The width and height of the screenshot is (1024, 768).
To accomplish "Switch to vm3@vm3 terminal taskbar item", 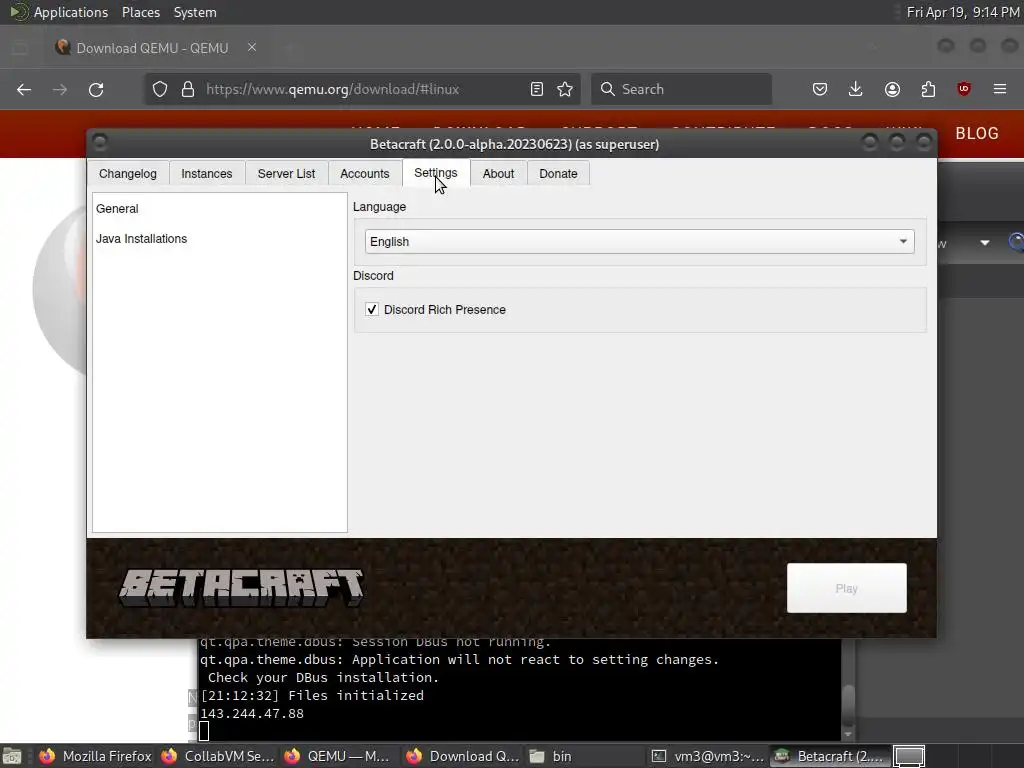I will (x=708, y=756).
